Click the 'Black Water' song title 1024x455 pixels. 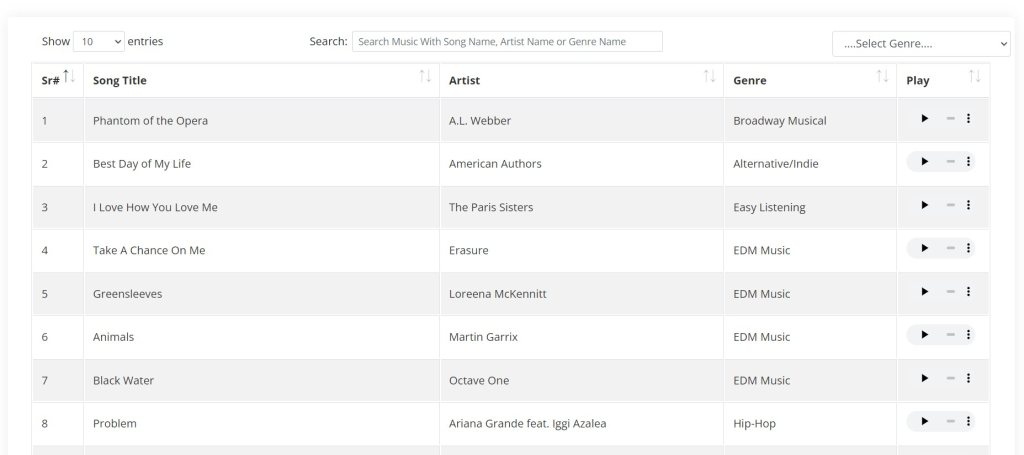123,381
